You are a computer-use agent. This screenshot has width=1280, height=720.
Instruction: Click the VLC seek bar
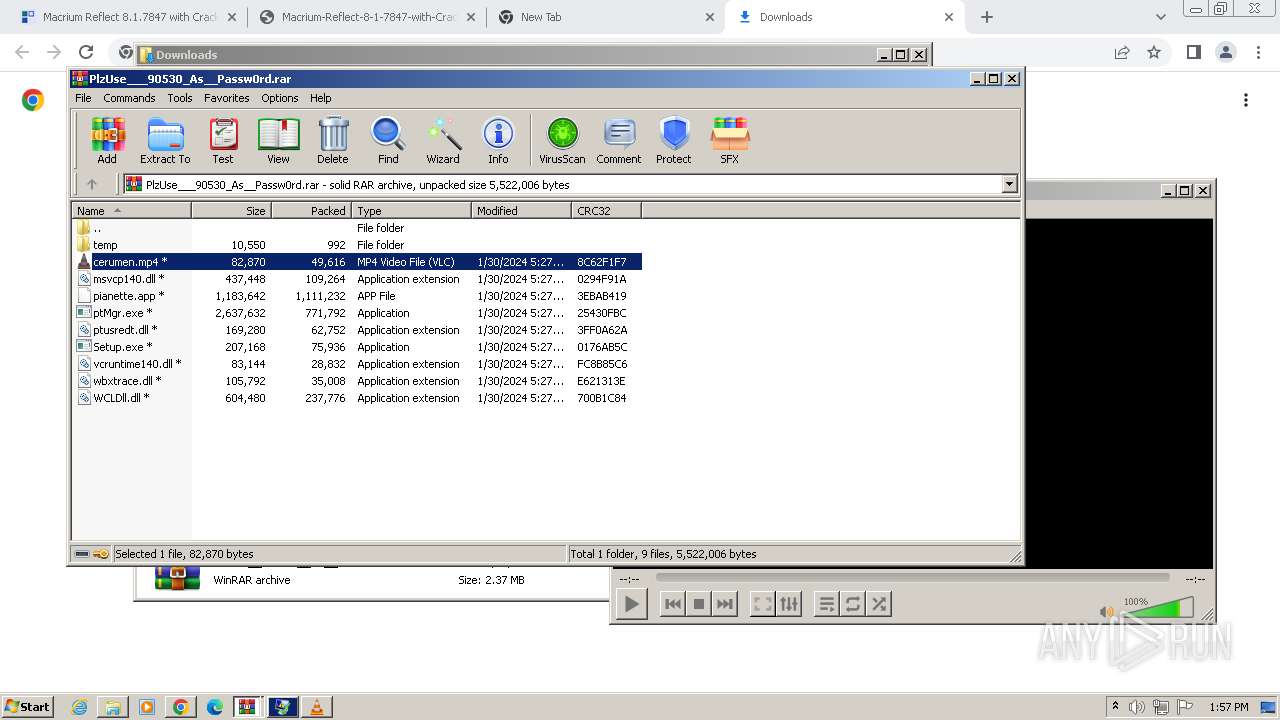point(912,578)
